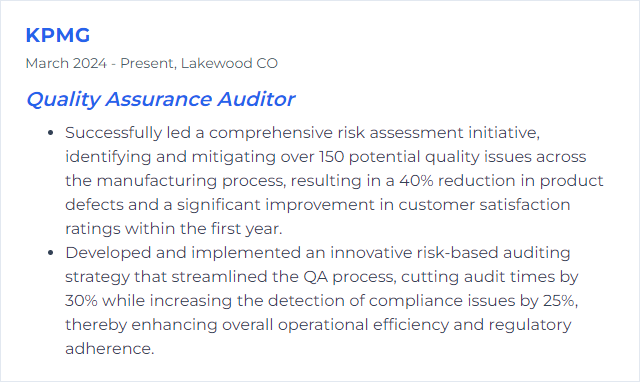Click the Lakewood CO location text
The image size is (640, 382).
(229, 63)
